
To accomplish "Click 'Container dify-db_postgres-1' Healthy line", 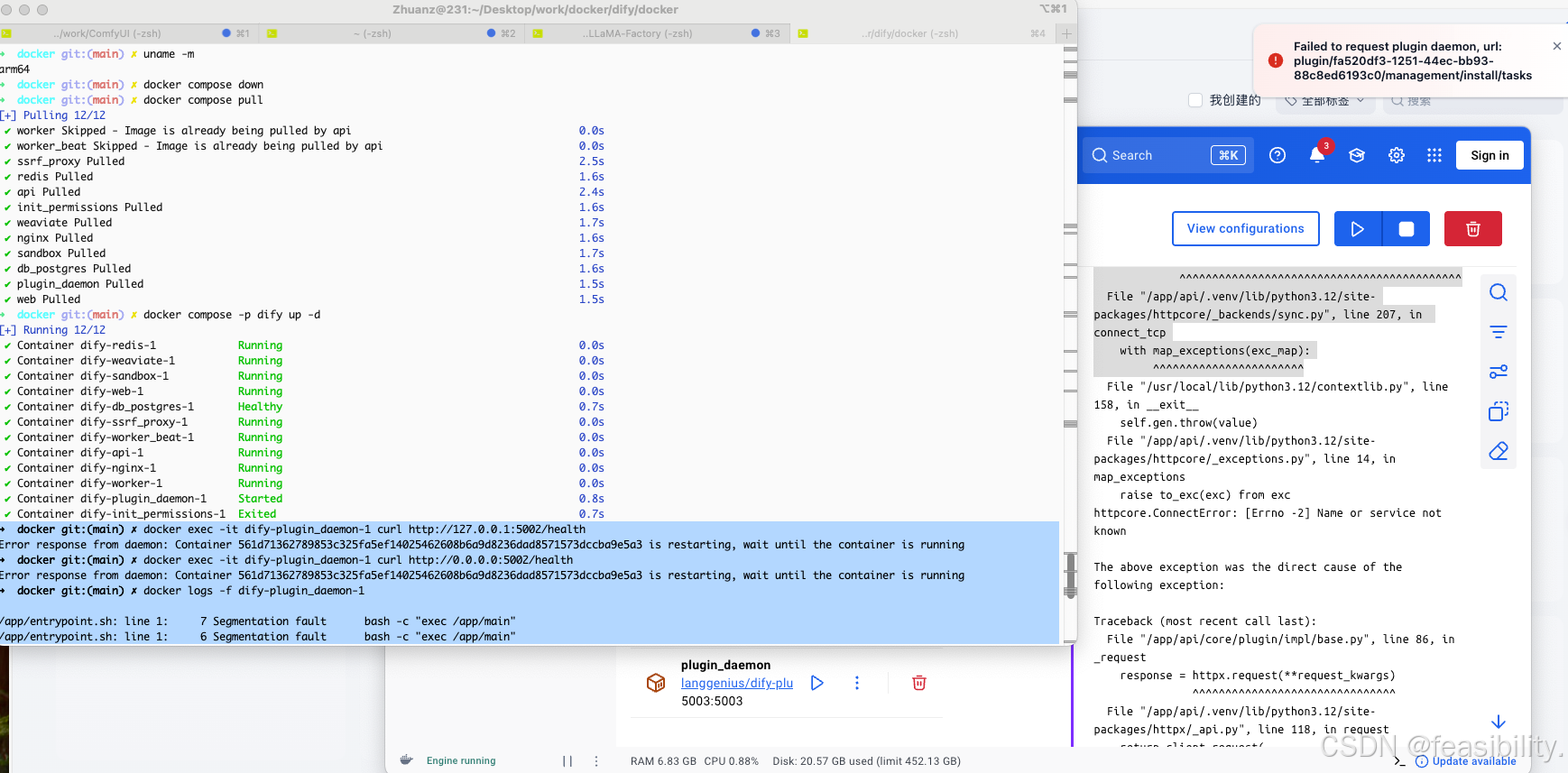I will click(304, 407).
